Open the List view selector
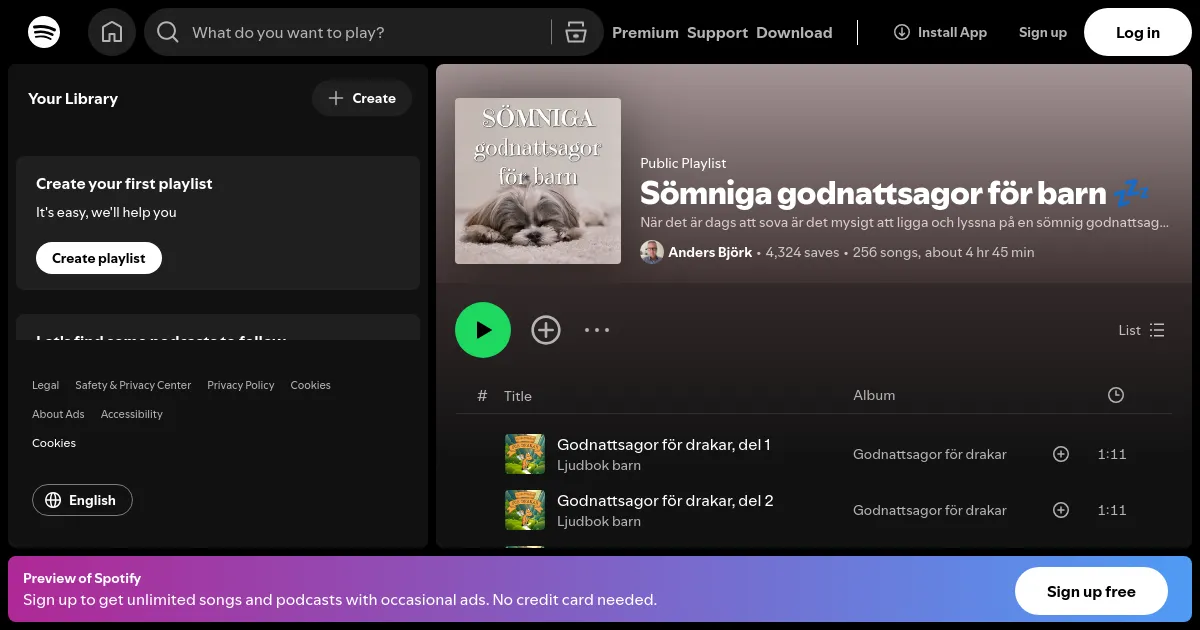Screen dimensions: 1200x630 [1141, 330]
